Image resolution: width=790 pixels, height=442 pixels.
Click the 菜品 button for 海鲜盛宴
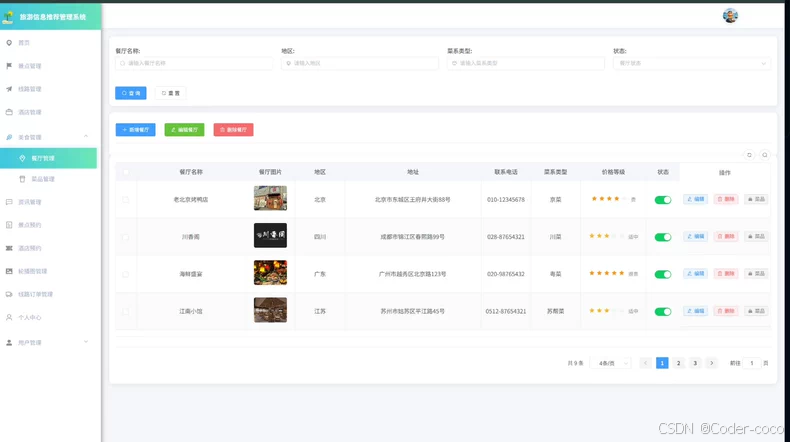click(x=756, y=274)
